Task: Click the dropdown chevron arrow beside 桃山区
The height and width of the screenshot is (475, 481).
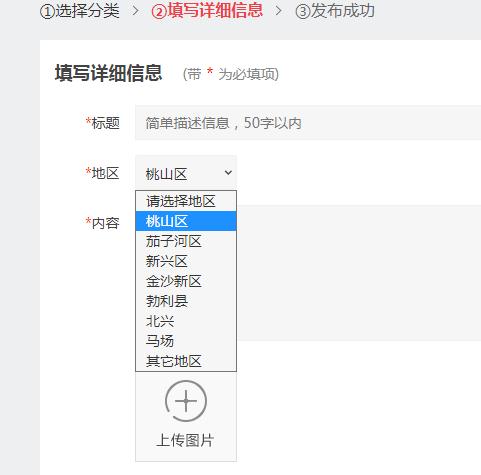Action: point(228,173)
